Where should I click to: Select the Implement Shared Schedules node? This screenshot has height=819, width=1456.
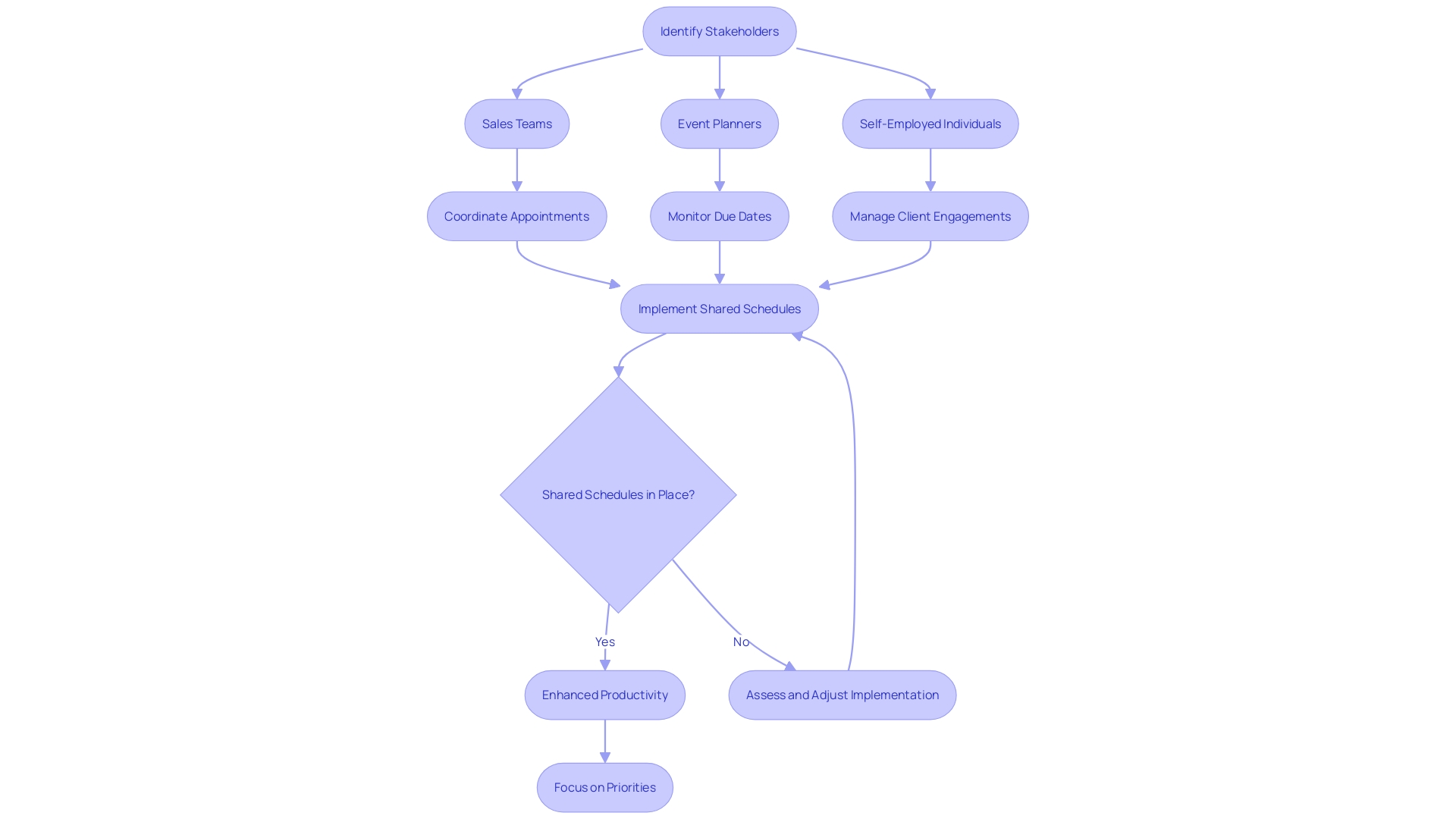pyautogui.click(x=720, y=309)
